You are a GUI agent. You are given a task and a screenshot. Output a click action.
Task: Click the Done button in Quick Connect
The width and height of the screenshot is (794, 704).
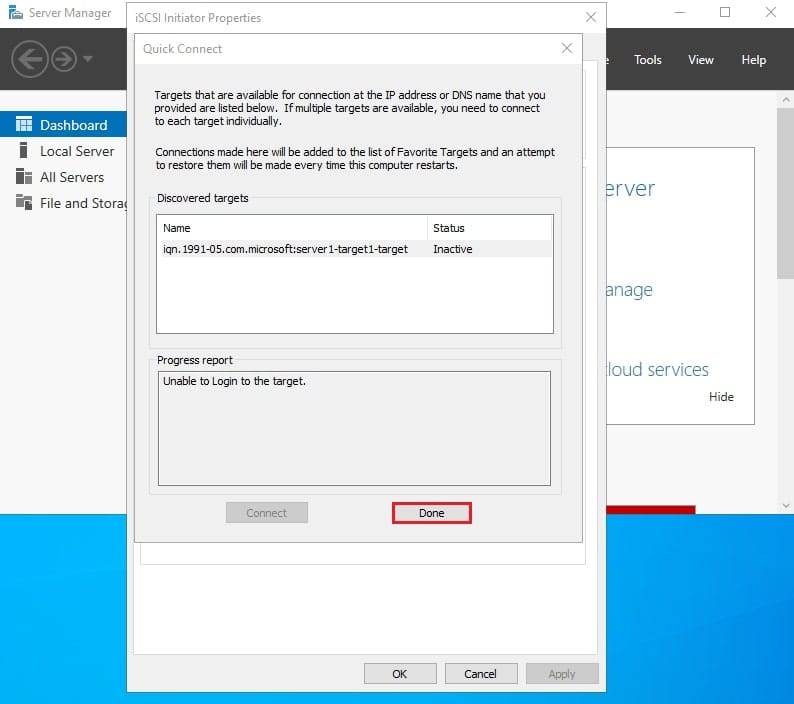431,513
